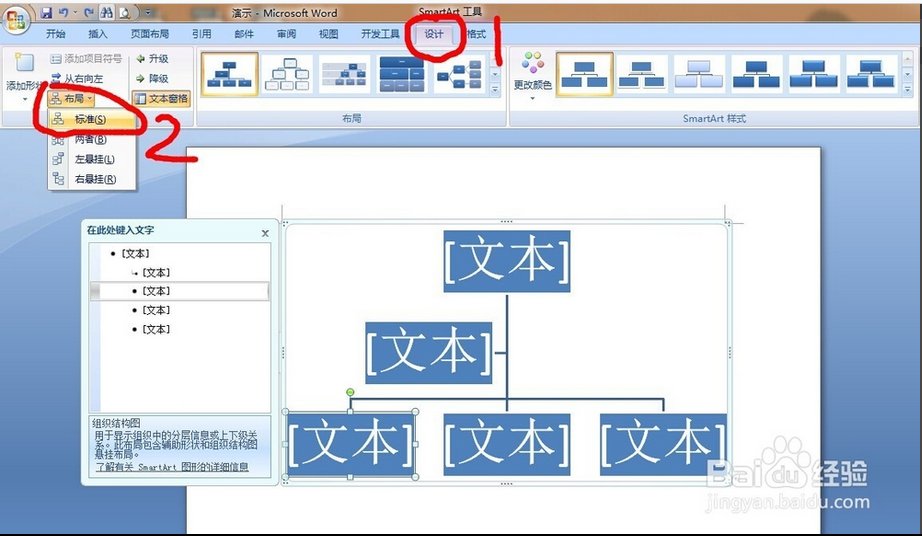Switch to the Design (设计) tab
The width and height of the screenshot is (922, 536).
pyautogui.click(x=433, y=34)
